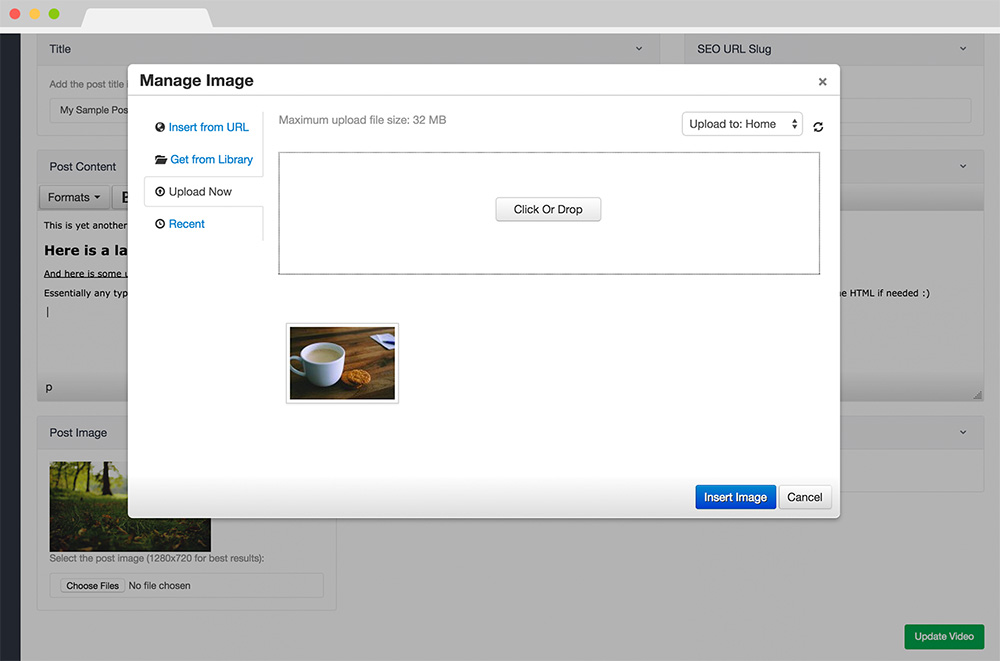The image size is (1000, 661).
Task: Open the Formats dropdown in editor toolbar
Action: (73, 198)
